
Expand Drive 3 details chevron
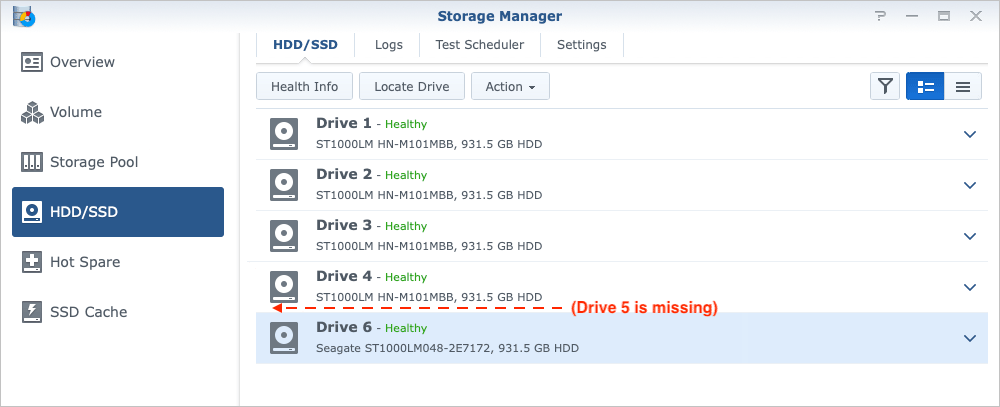[969, 236]
